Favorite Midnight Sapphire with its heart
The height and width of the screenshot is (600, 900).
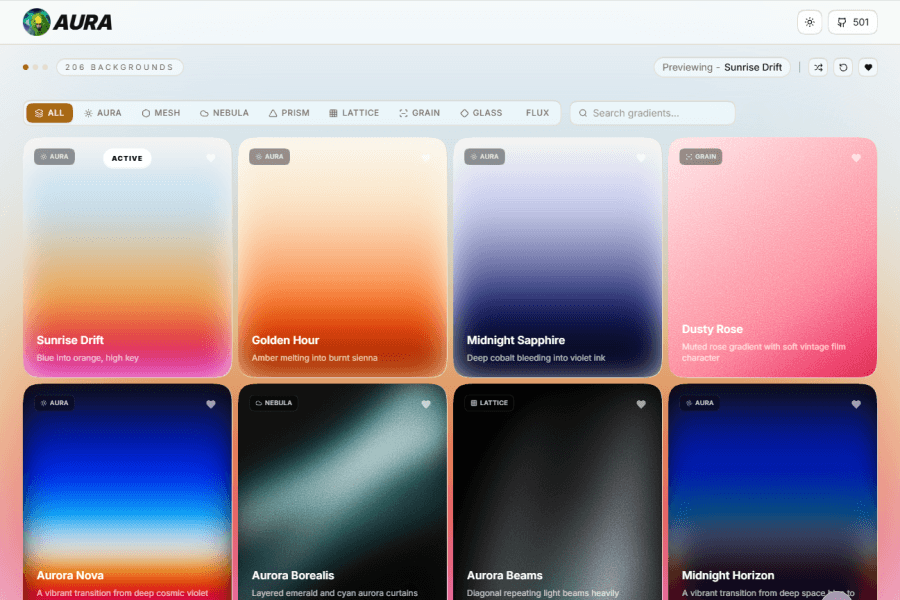tap(641, 158)
